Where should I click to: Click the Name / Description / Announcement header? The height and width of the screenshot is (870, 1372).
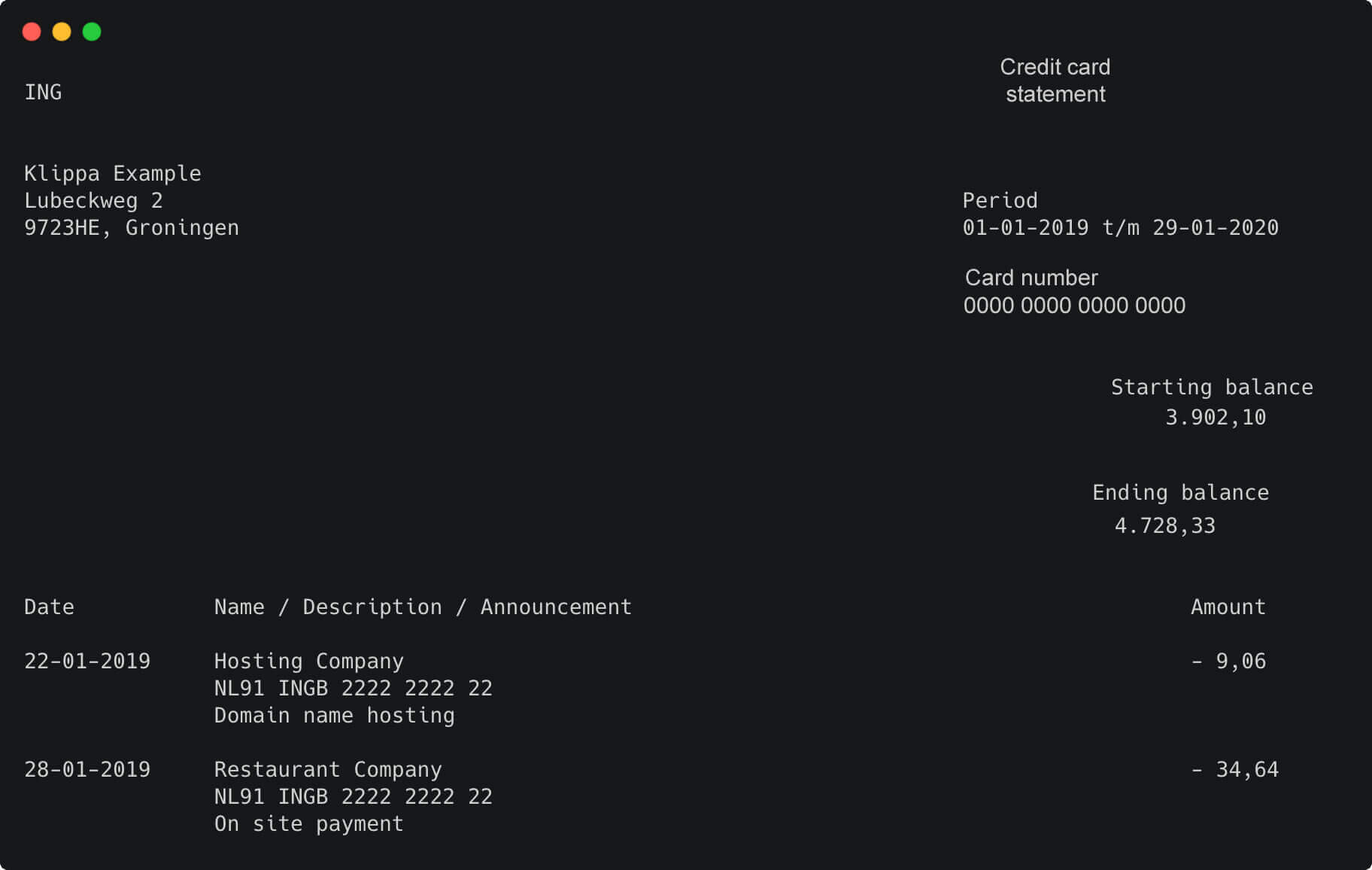(423, 607)
